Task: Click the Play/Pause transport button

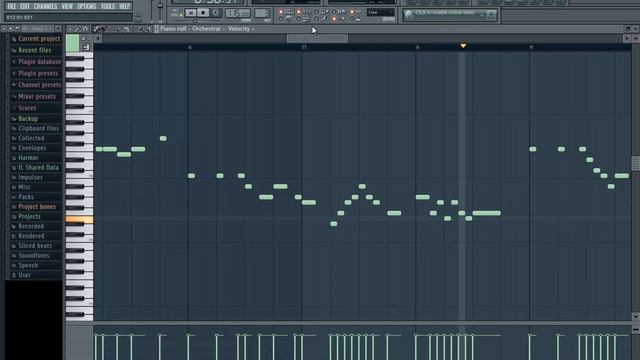Action: point(191,13)
